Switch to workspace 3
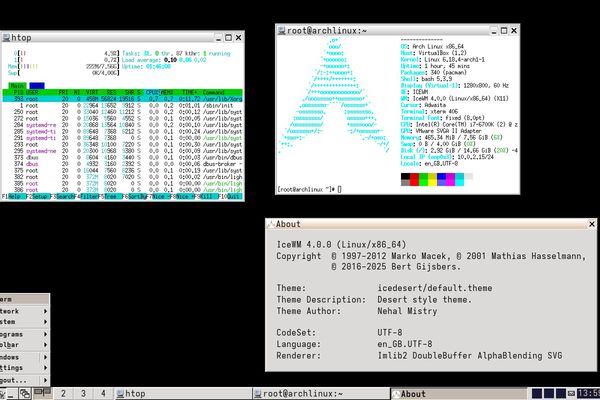600x400 pixels. coord(83,393)
